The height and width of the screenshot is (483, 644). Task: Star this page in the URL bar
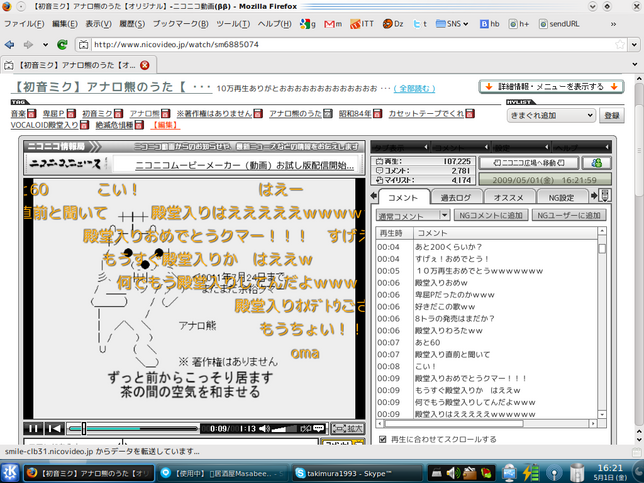click(620, 44)
